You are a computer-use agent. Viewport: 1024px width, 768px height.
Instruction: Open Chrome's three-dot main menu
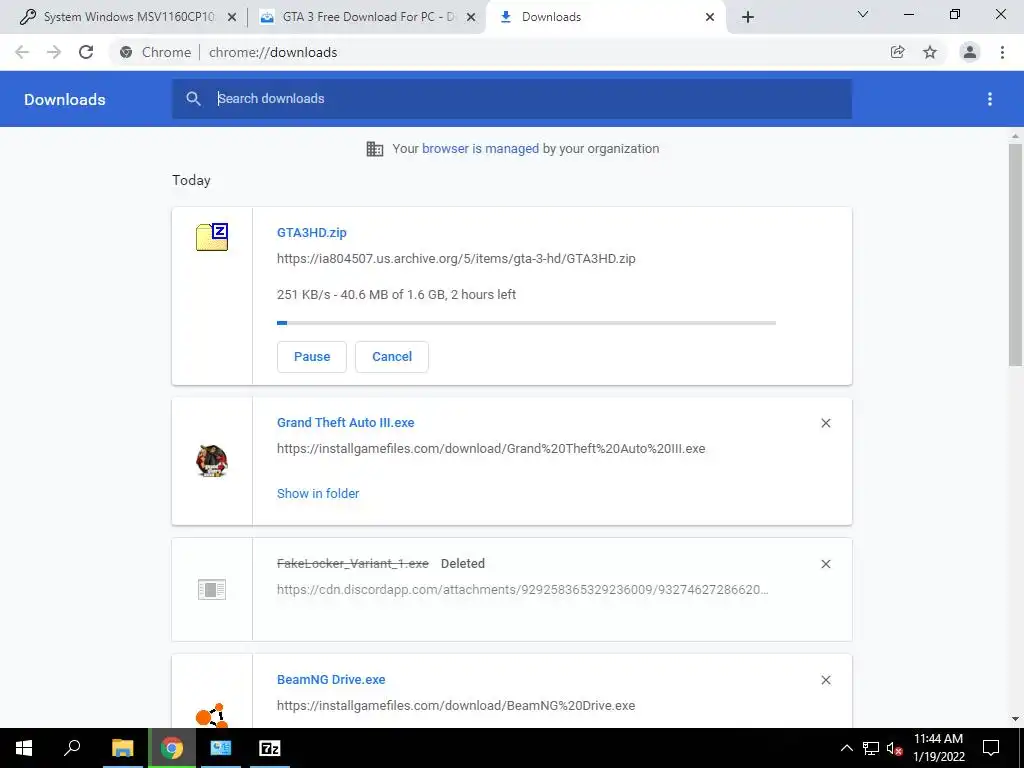1002,52
